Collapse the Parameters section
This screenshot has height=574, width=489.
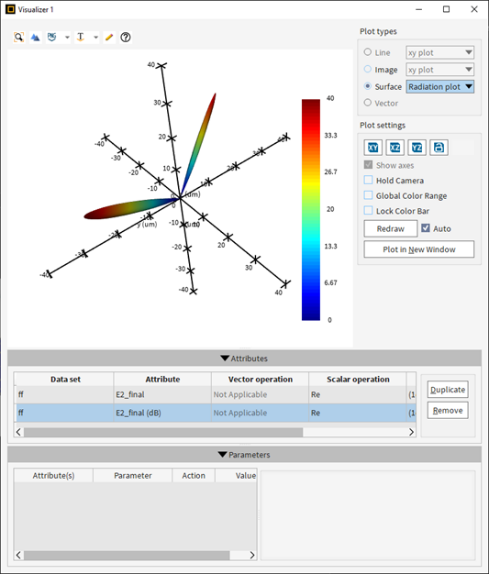pyautogui.click(x=244, y=455)
